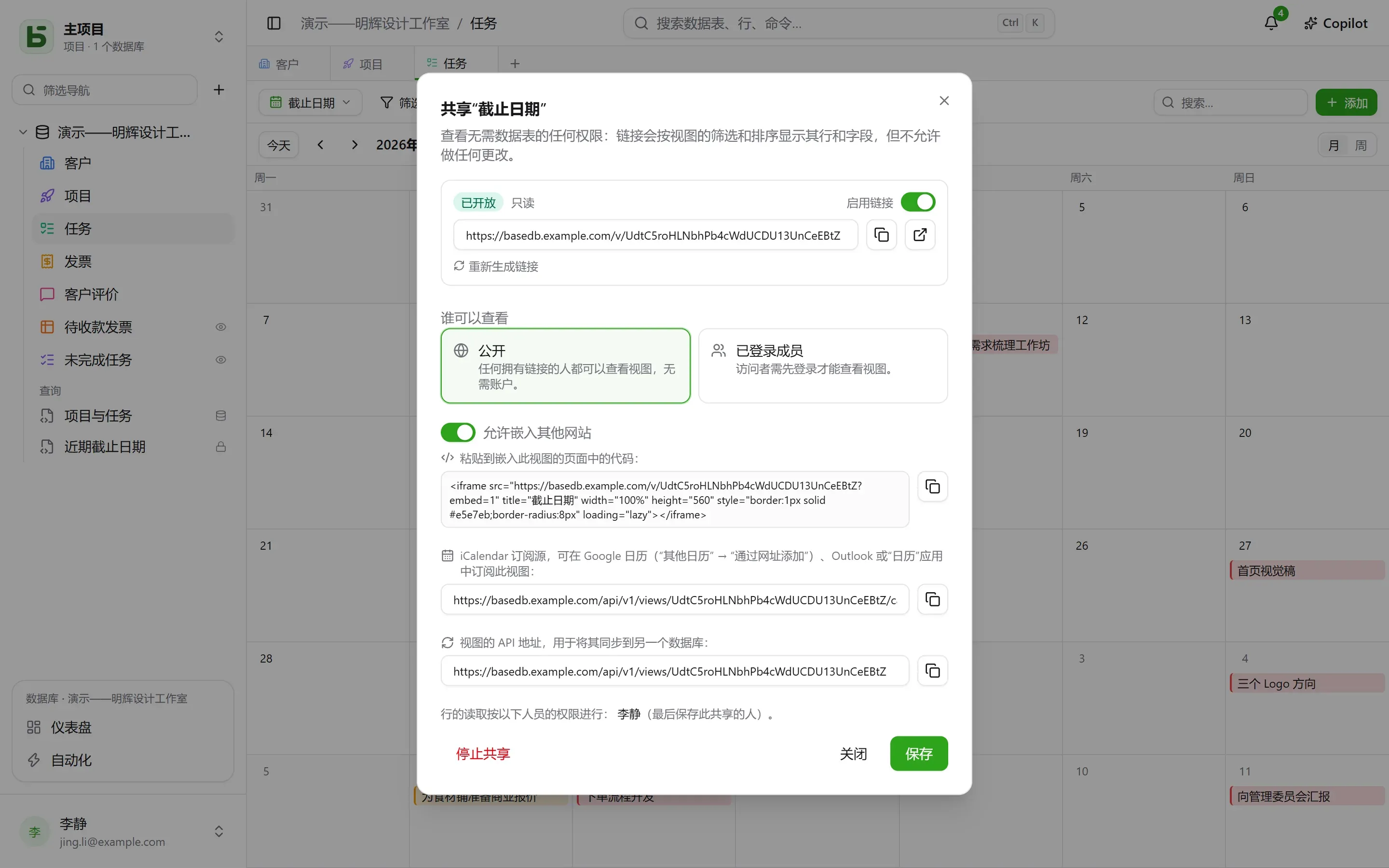Open 客户评价 table in sidebar
Viewport: 1389px width, 868px height.
point(133,295)
